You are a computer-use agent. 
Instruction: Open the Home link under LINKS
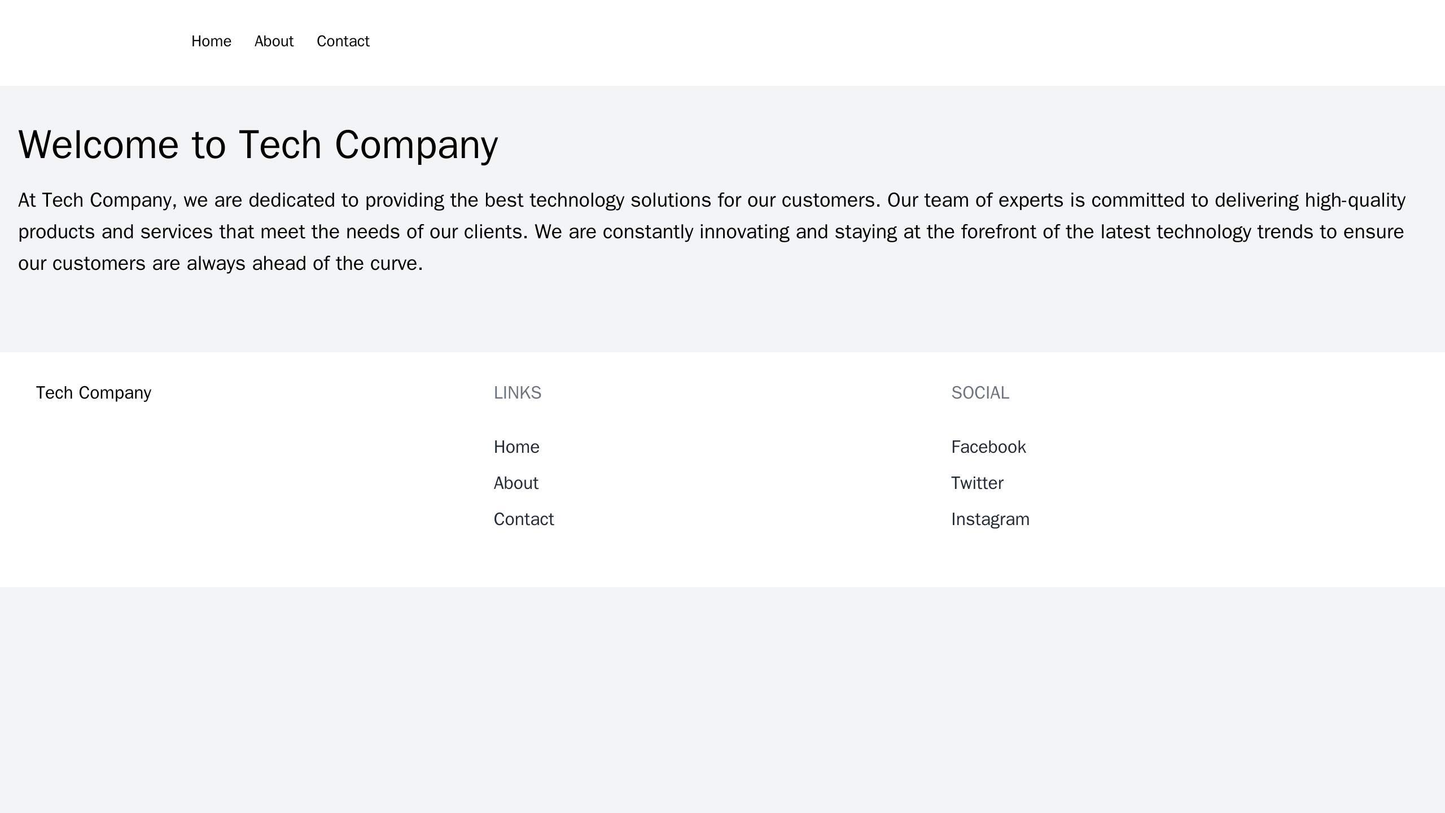click(515, 447)
